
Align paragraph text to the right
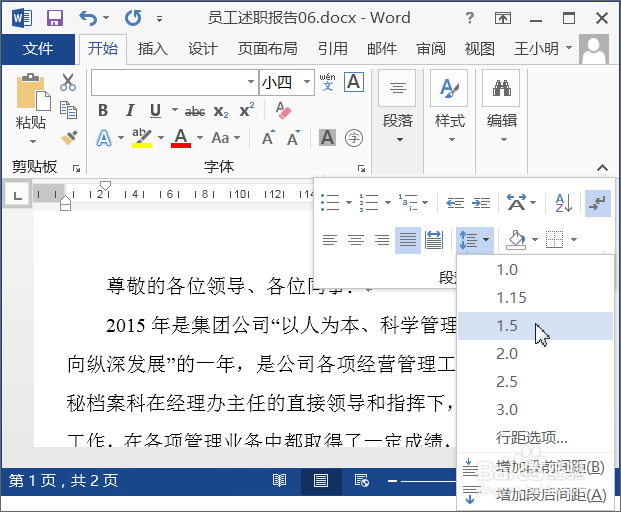[x=382, y=240]
